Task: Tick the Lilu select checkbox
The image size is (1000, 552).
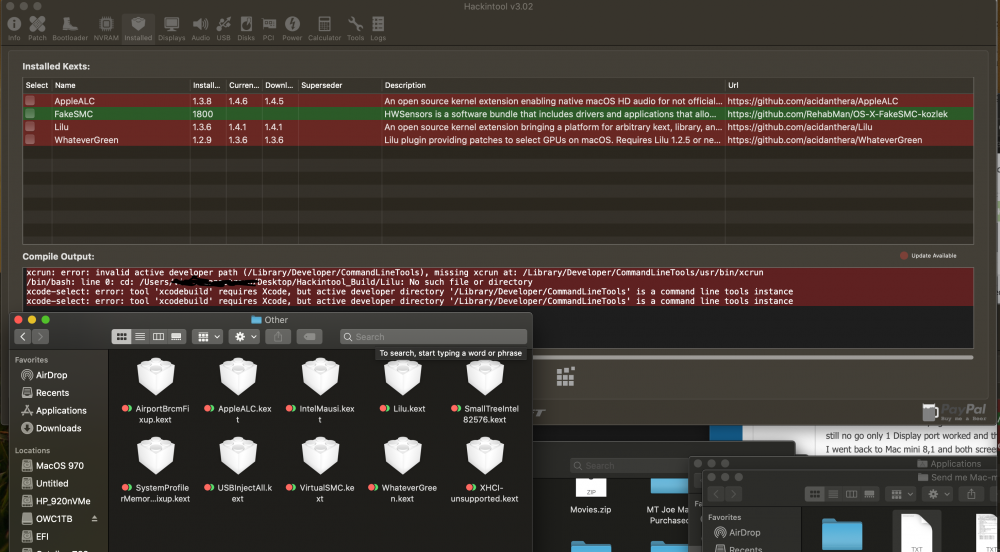Action: pyautogui.click(x=30, y=127)
